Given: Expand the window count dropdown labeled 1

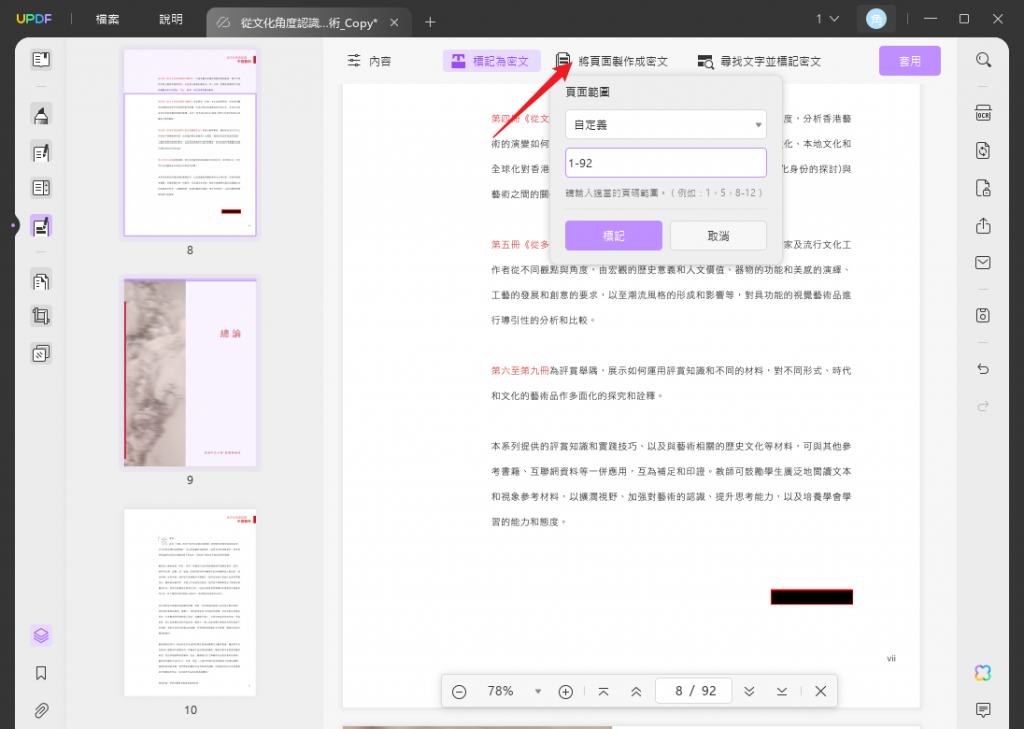Looking at the screenshot, I should 827,19.
